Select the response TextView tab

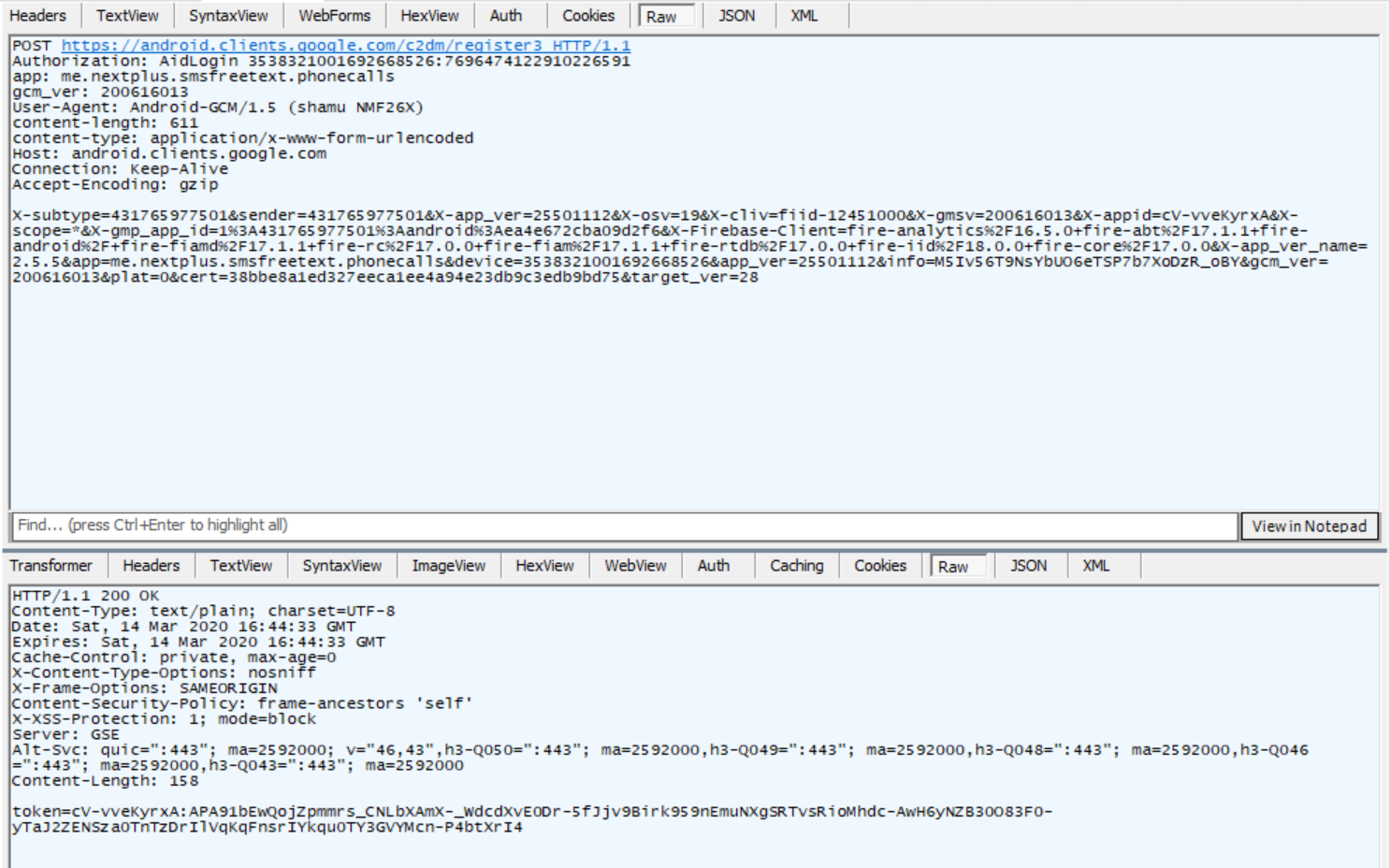pyautogui.click(x=241, y=566)
